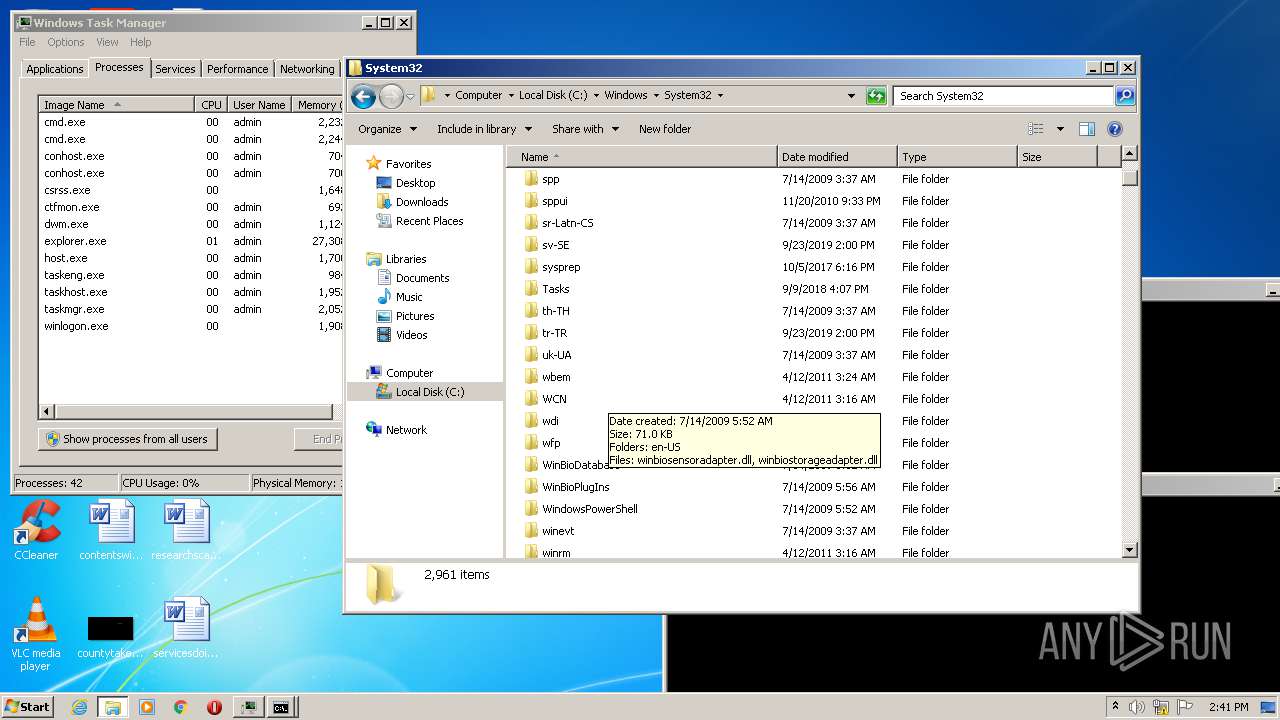Click the Forward navigation arrow in Explorer
Image resolution: width=1280 pixels, height=720 pixels.
point(391,96)
